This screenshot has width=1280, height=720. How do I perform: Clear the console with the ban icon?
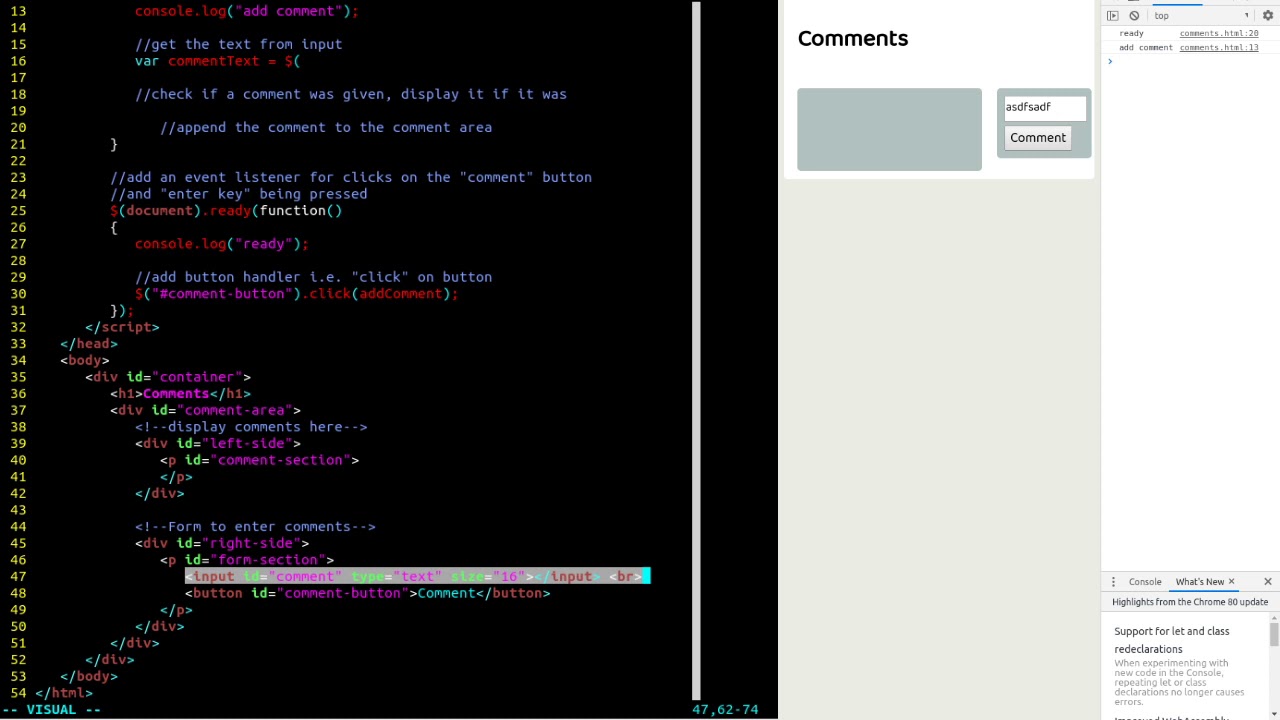(1134, 15)
